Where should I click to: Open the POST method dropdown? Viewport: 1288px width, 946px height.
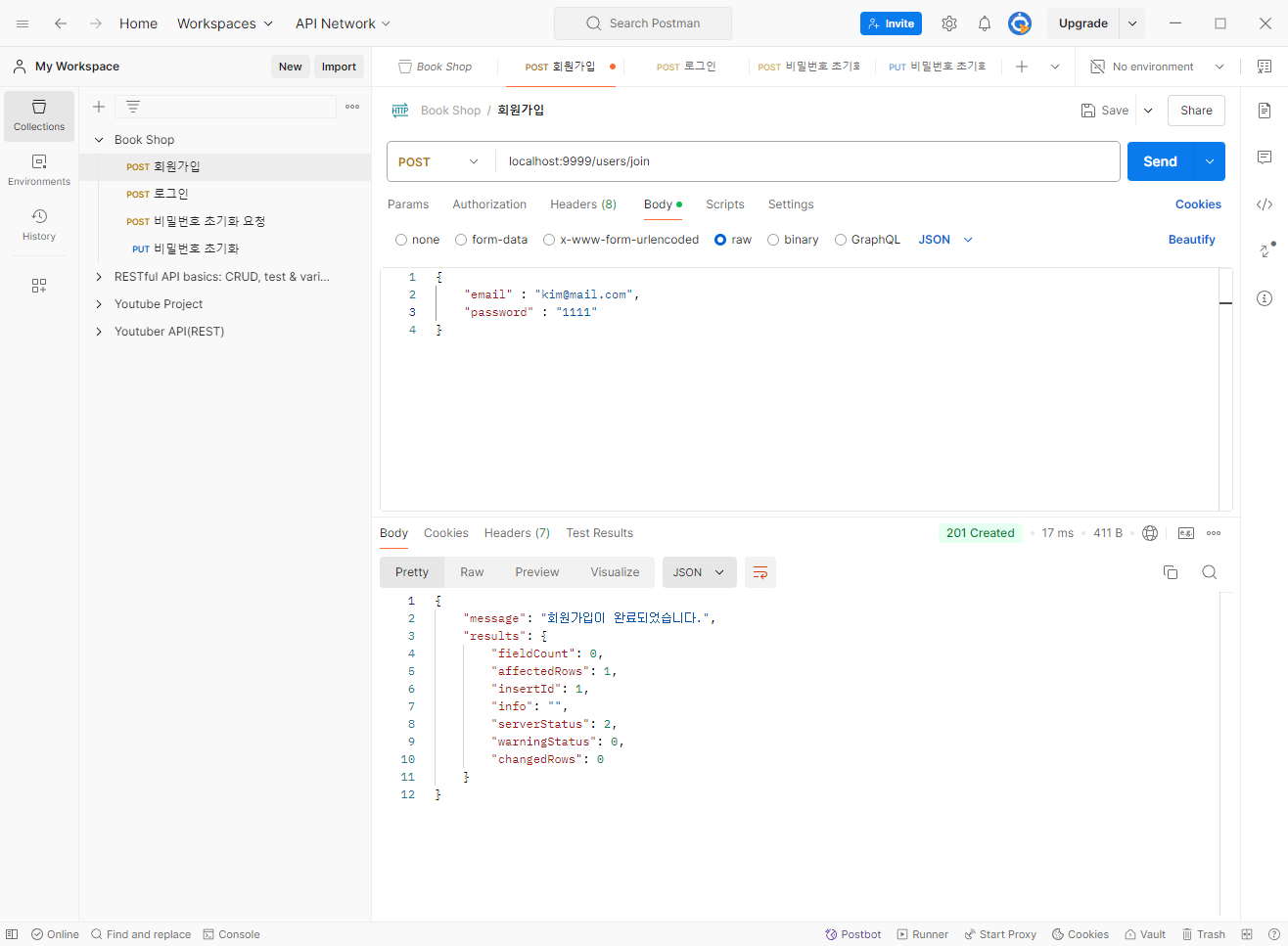coord(439,161)
